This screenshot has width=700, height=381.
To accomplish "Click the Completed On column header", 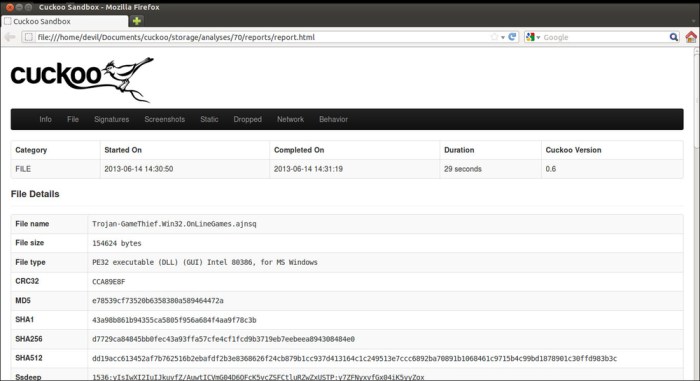I will click(x=299, y=150).
